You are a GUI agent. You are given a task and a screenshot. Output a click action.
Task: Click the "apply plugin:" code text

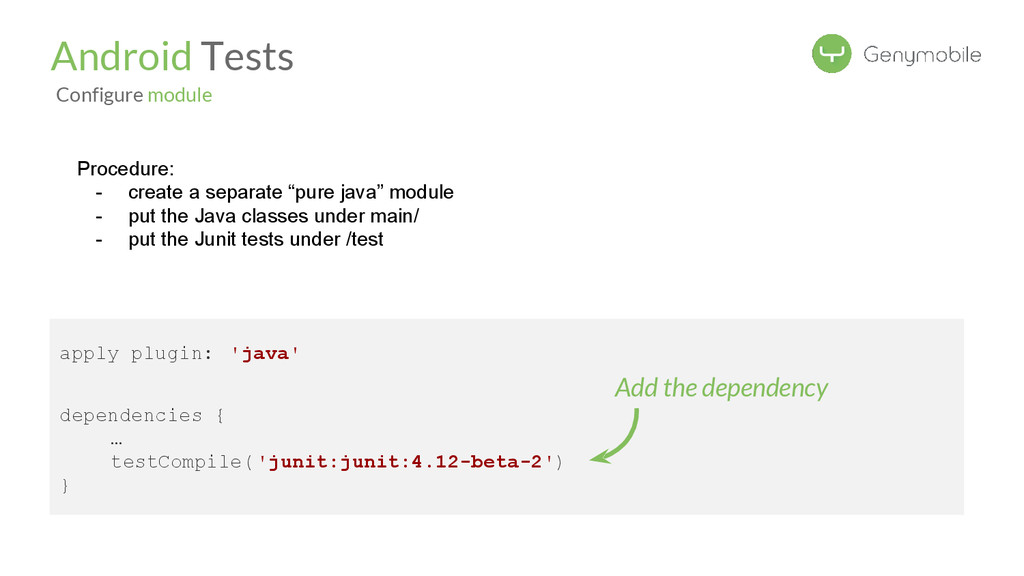click(135, 353)
